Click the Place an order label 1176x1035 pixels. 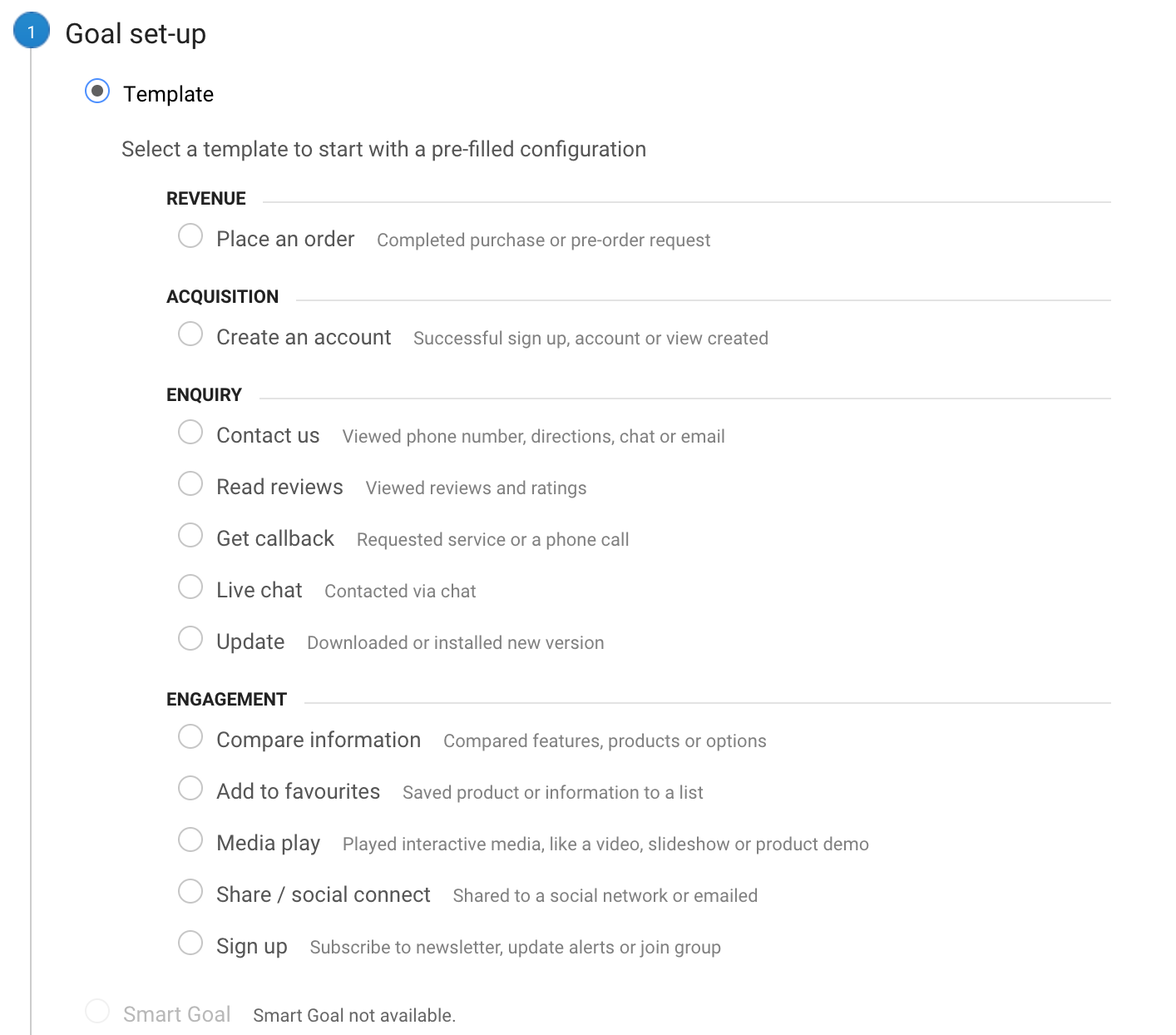pos(285,239)
